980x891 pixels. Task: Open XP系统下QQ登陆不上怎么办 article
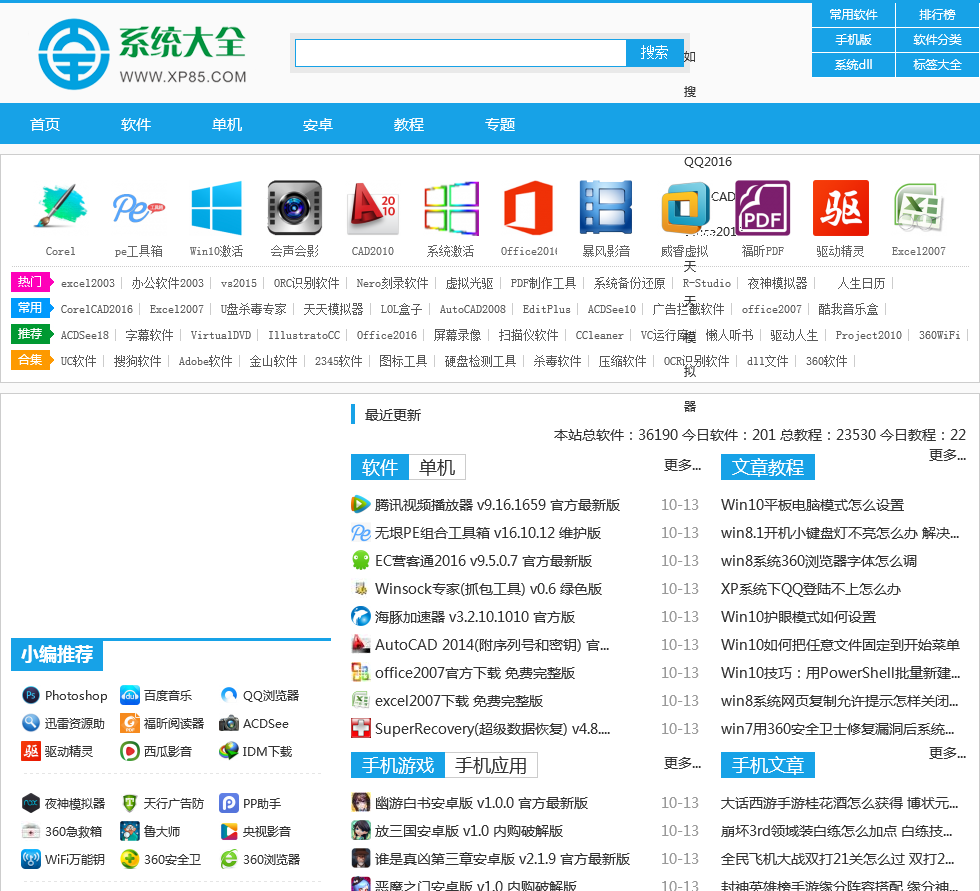point(810,589)
